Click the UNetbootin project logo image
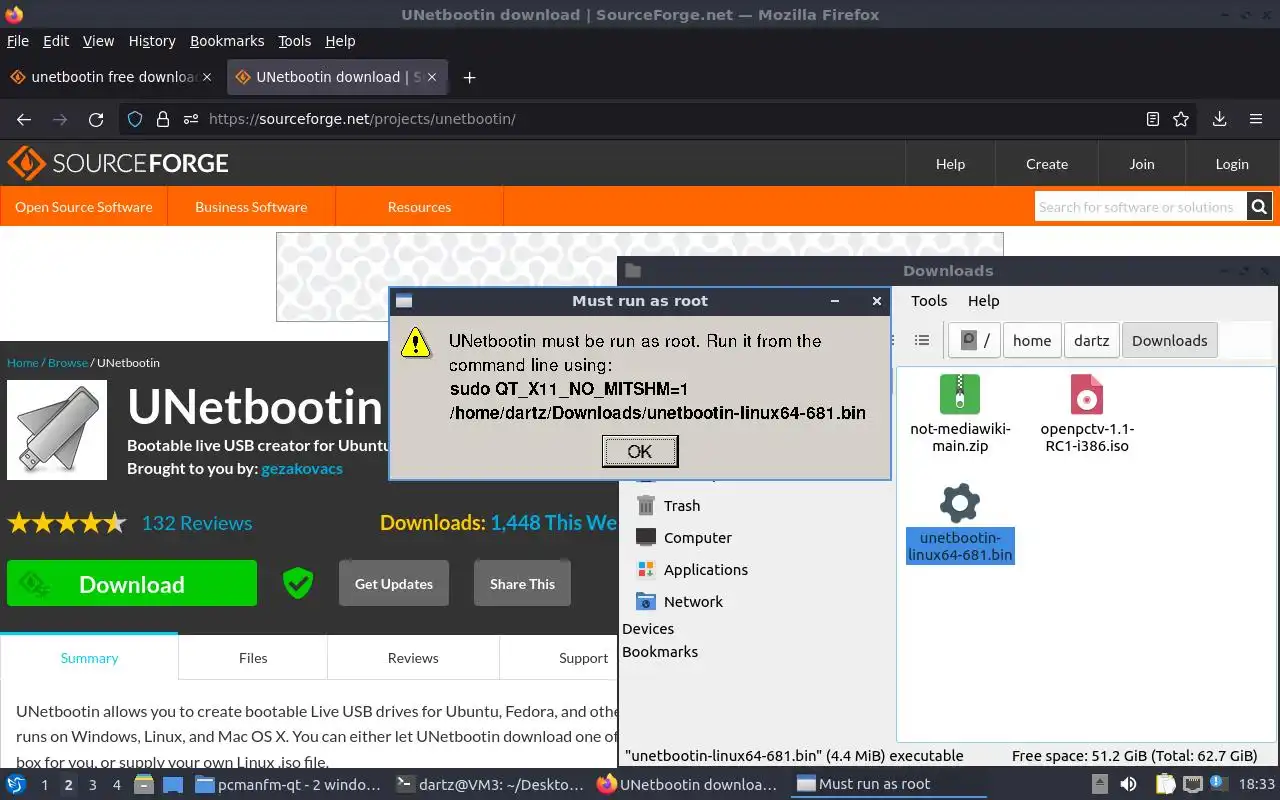 pyautogui.click(x=57, y=429)
